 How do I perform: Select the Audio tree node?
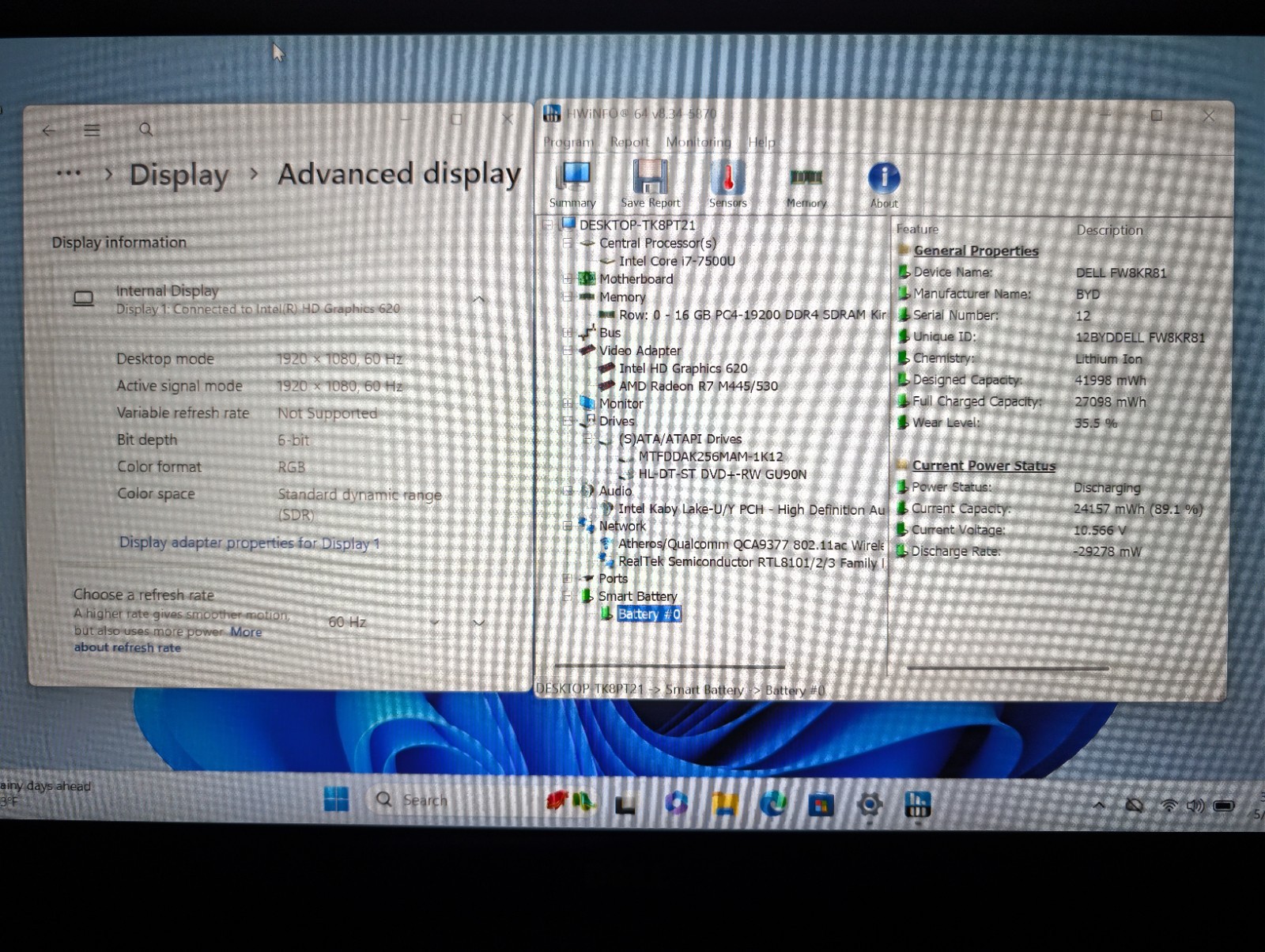(x=615, y=491)
